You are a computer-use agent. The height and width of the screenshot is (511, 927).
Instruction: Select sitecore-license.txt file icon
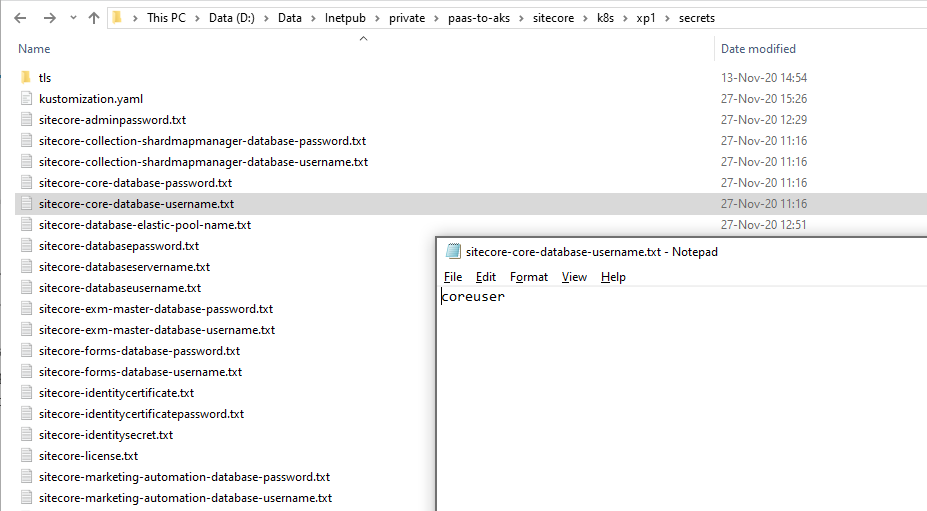tap(26, 455)
